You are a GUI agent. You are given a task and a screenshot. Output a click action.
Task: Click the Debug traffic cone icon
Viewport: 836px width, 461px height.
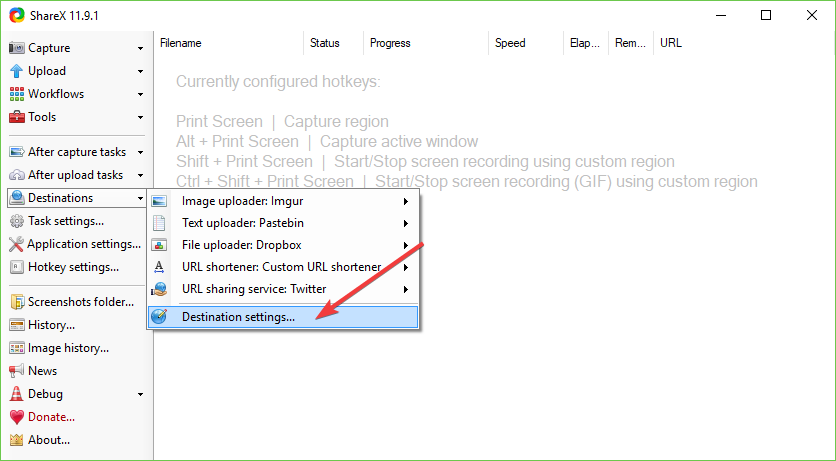coord(17,394)
